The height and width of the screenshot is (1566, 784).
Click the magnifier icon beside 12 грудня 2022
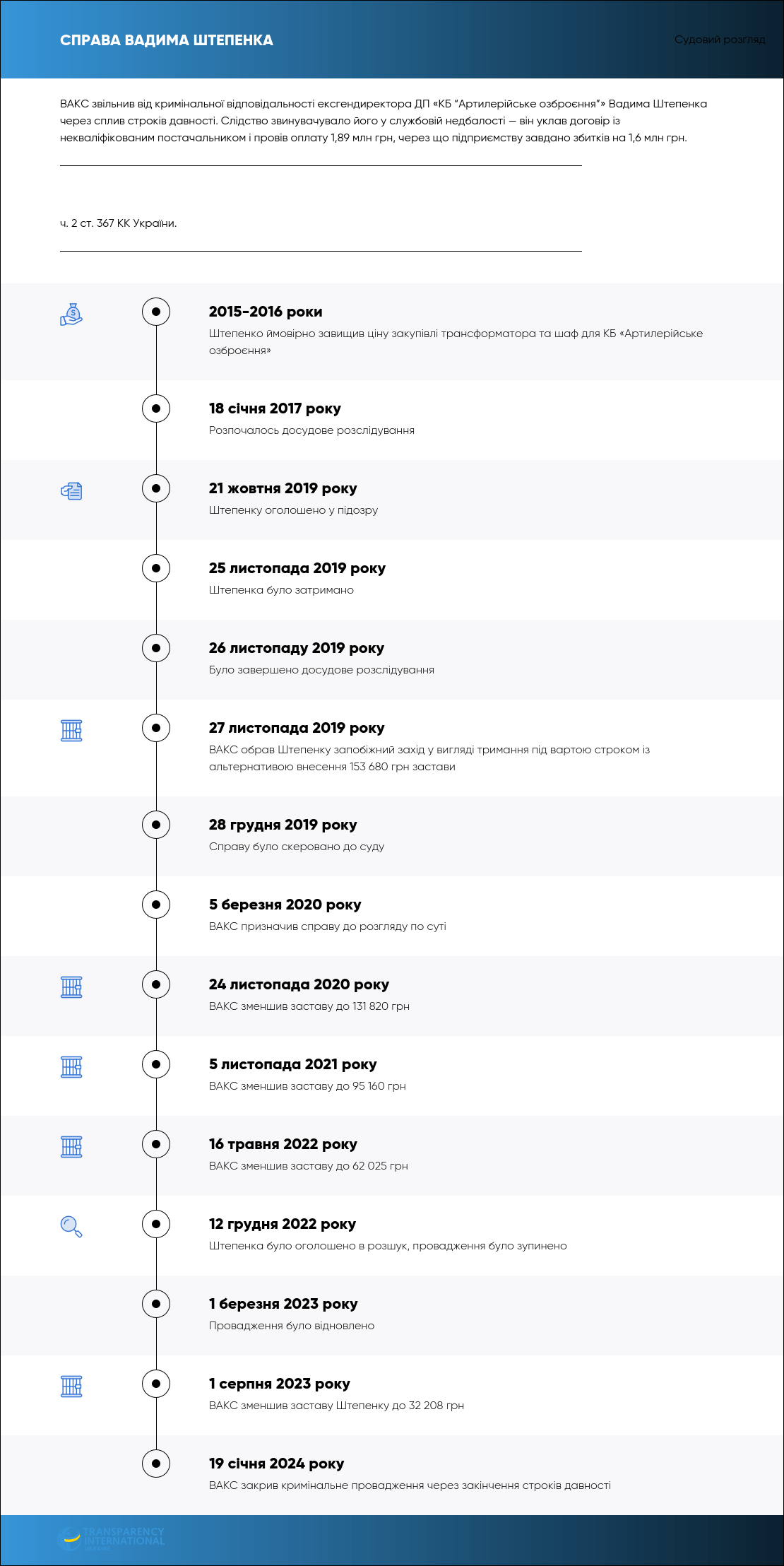(x=71, y=1226)
